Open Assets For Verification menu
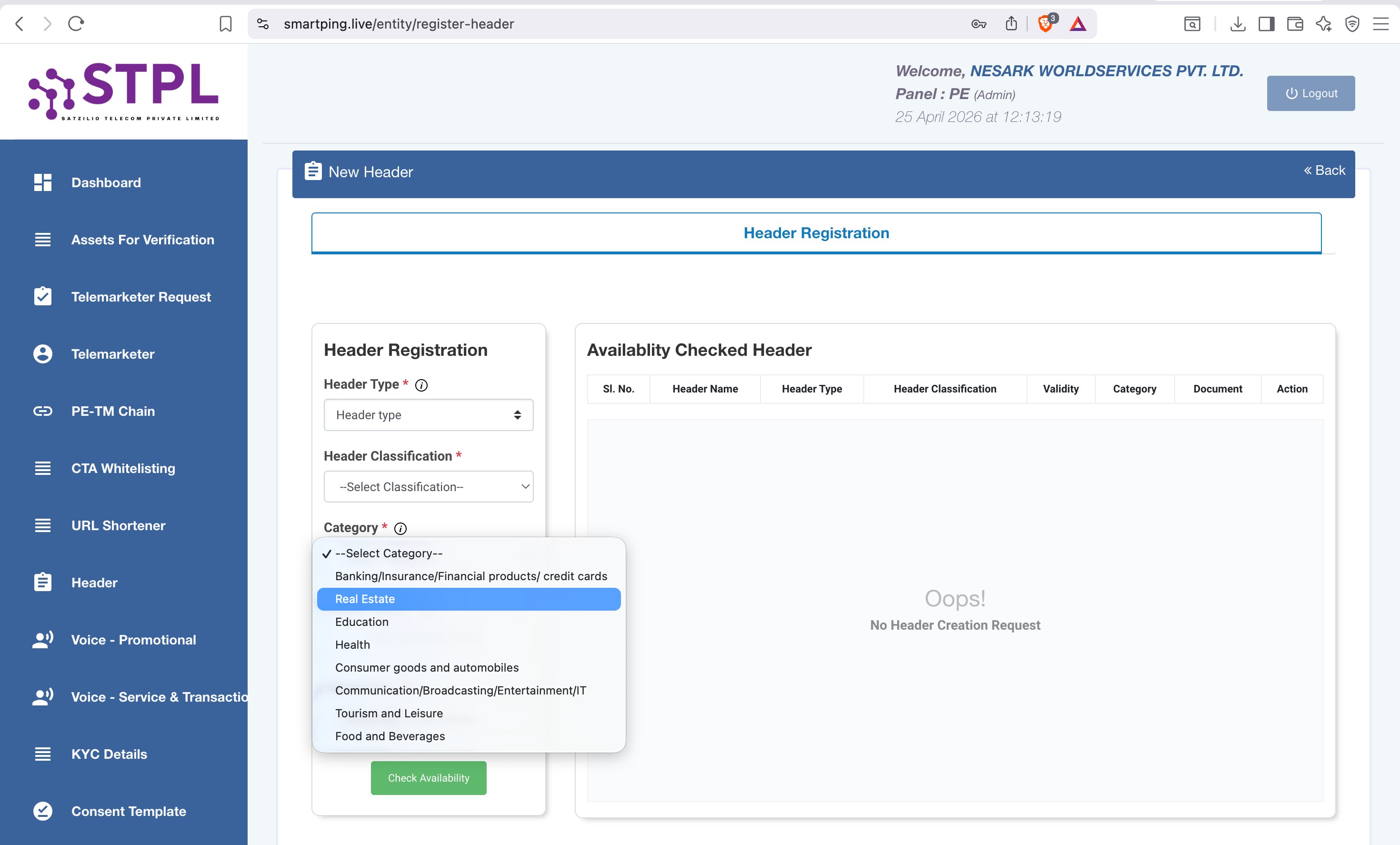 point(142,240)
